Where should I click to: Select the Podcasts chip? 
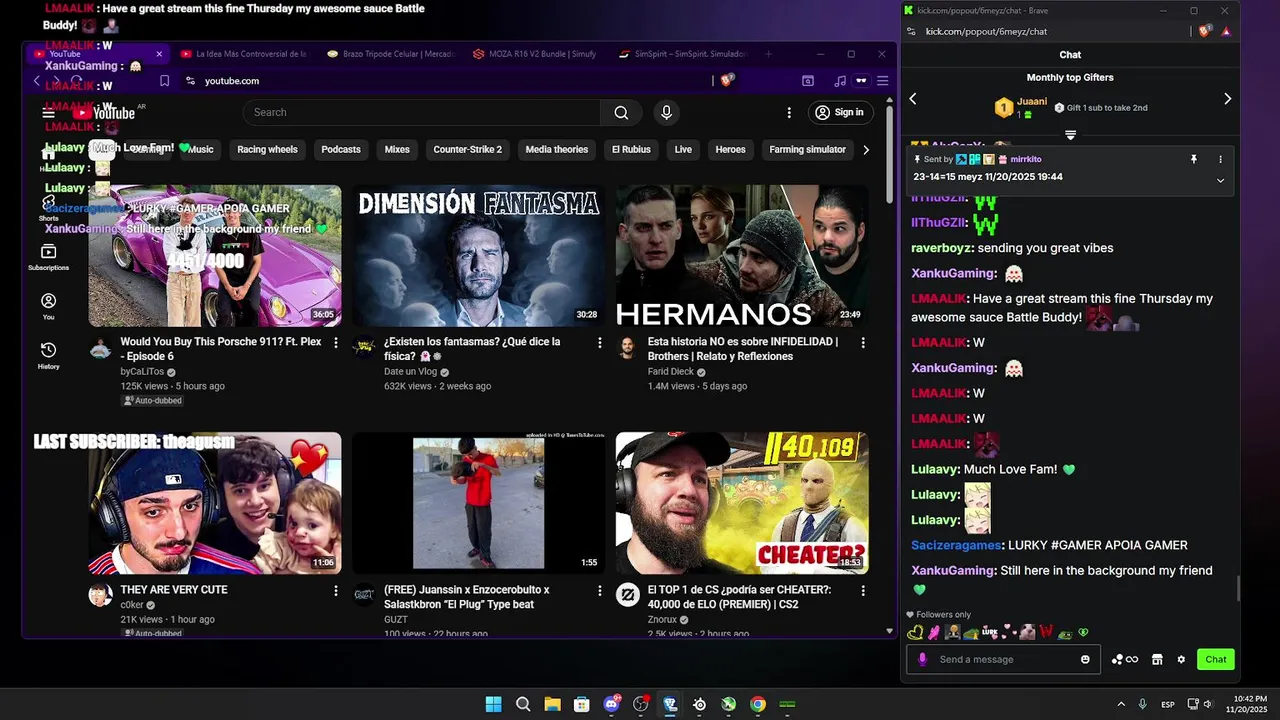point(341,150)
